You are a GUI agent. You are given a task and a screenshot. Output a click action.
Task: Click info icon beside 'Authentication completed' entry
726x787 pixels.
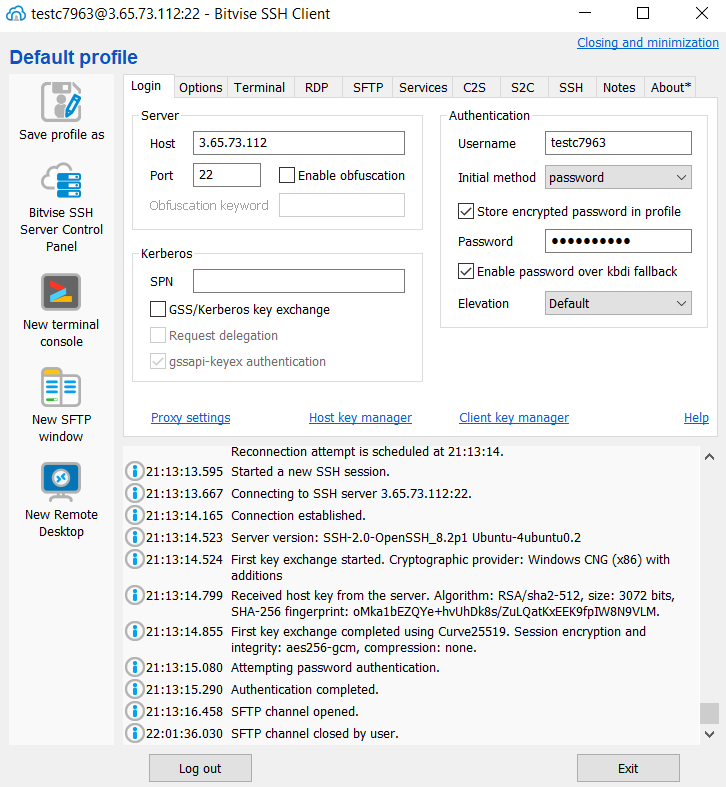tap(134, 690)
